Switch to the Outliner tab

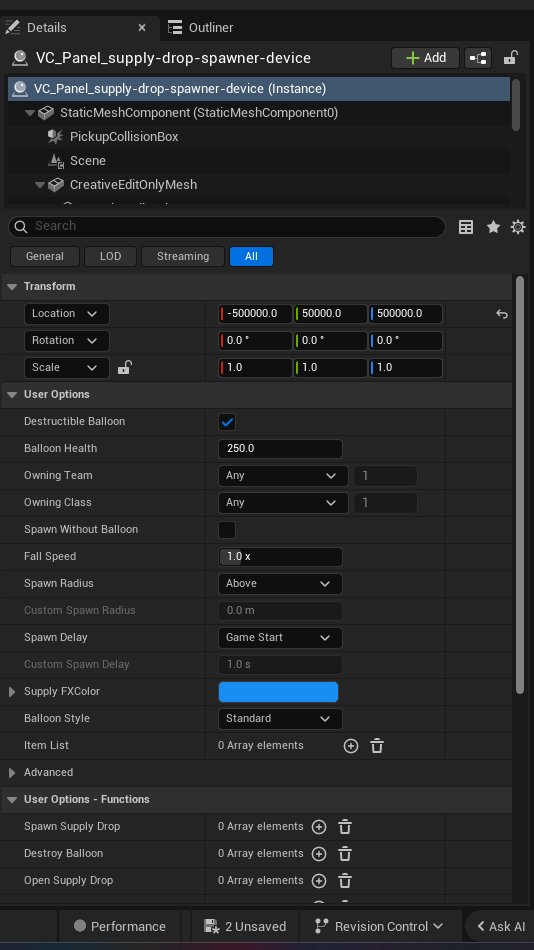pos(200,27)
